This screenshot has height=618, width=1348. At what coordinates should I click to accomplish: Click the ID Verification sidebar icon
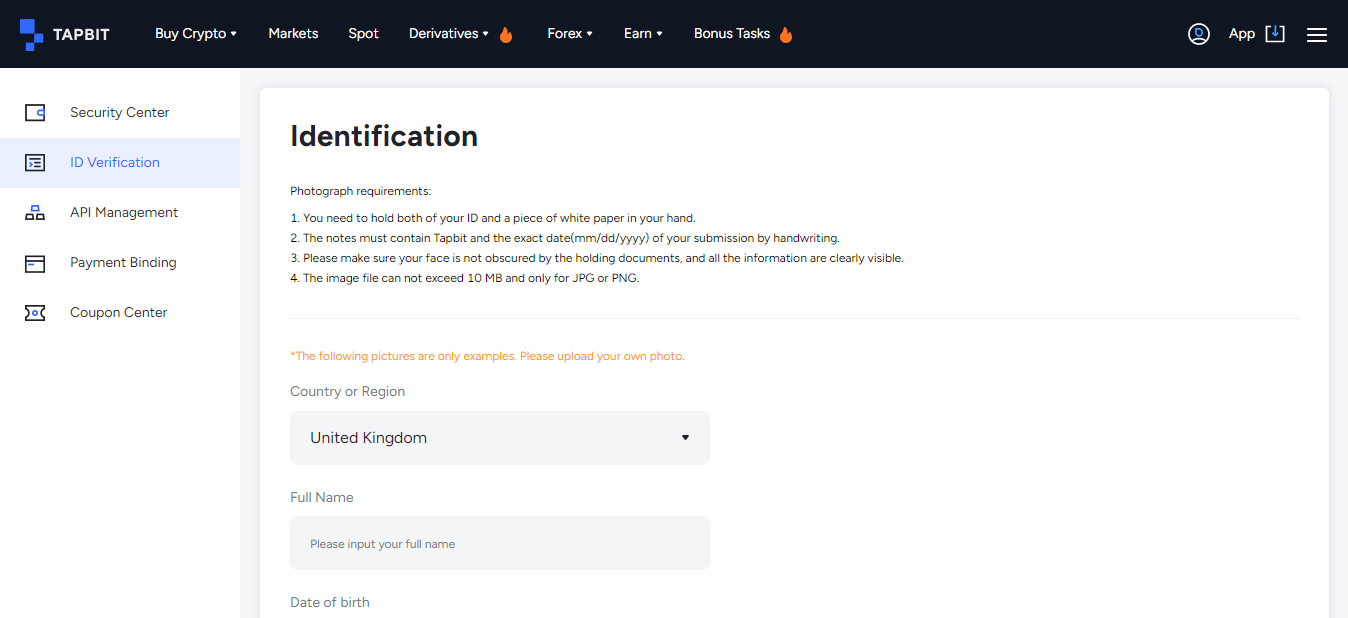tap(35, 163)
